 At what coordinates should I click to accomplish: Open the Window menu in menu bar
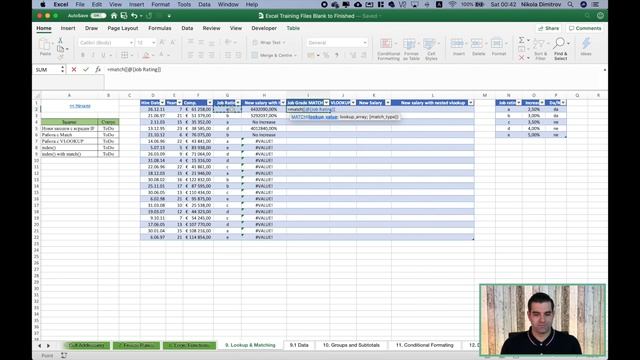tap(228, 4)
